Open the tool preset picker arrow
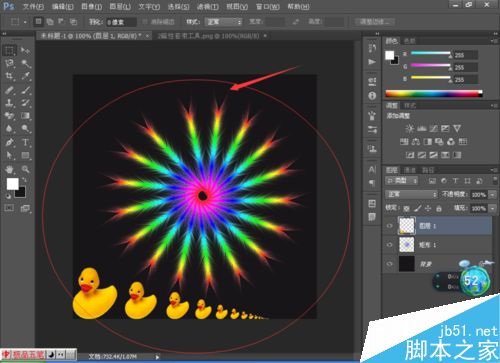Viewport: 500px width, 363px height. 25,22
